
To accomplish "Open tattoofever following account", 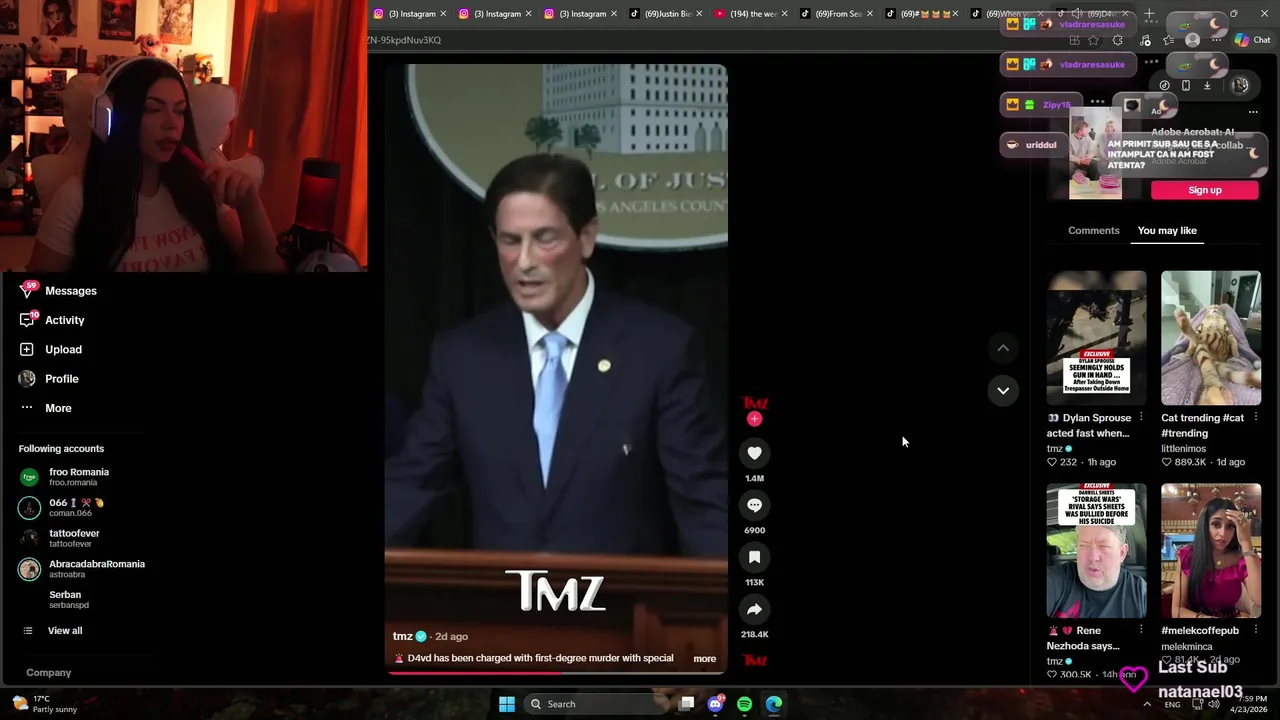I will point(60,538).
